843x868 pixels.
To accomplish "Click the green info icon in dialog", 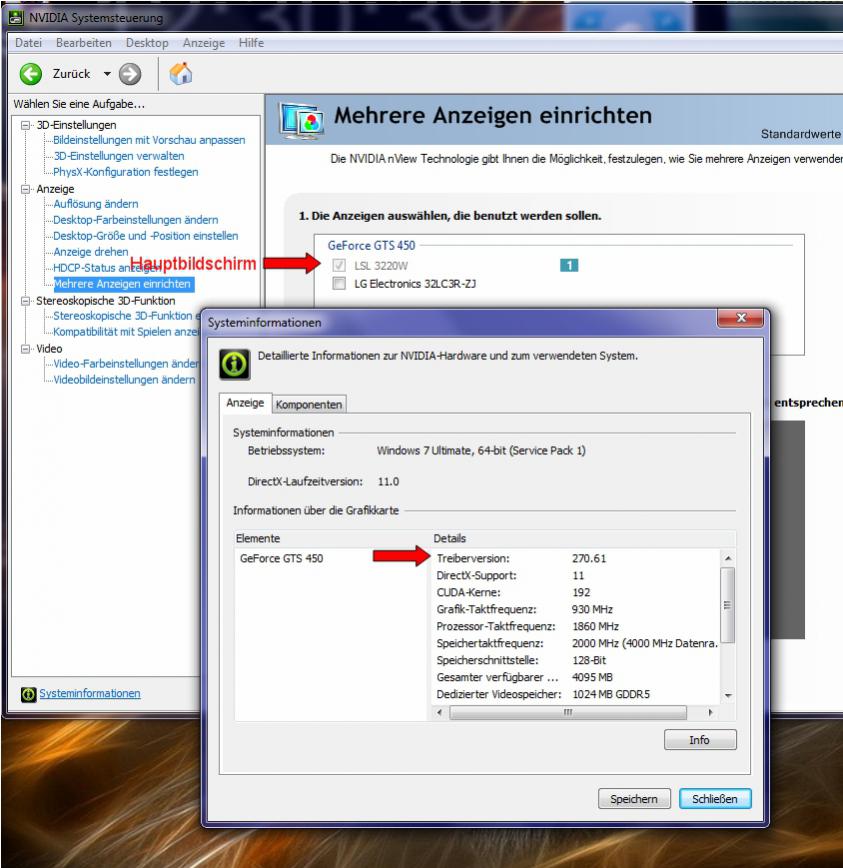I will [x=234, y=364].
